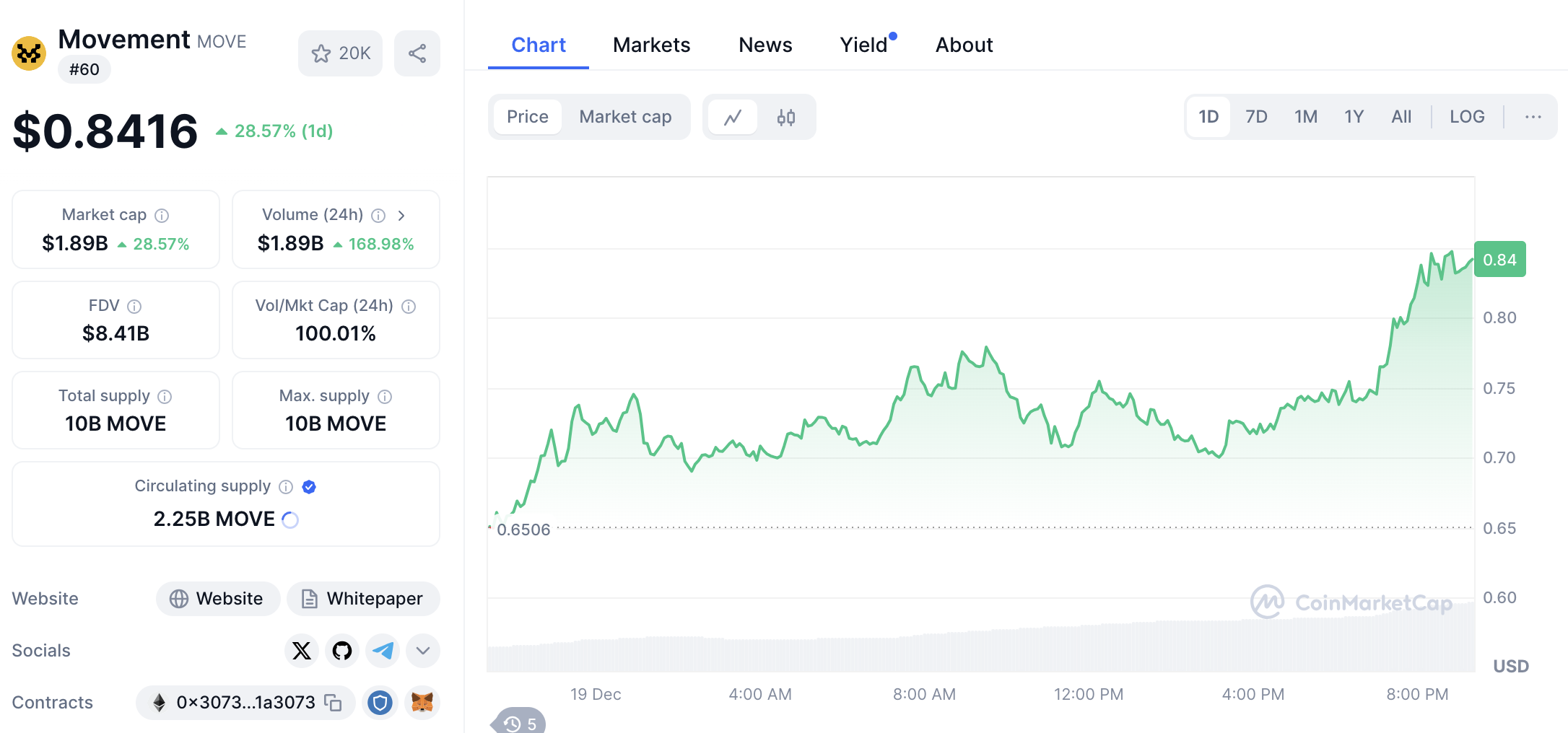Add Movement to watchlist via star button

pyautogui.click(x=341, y=53)
